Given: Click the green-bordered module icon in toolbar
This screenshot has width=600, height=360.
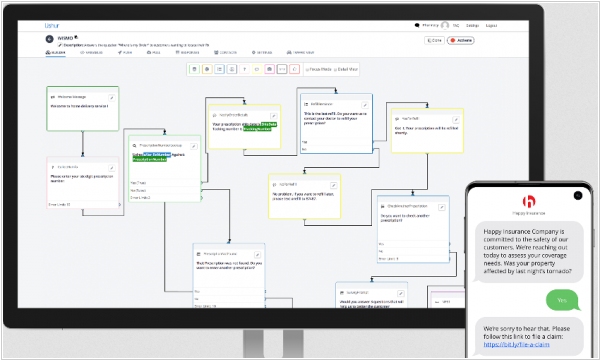Looking at the screenshot, I should pos(194,69).
